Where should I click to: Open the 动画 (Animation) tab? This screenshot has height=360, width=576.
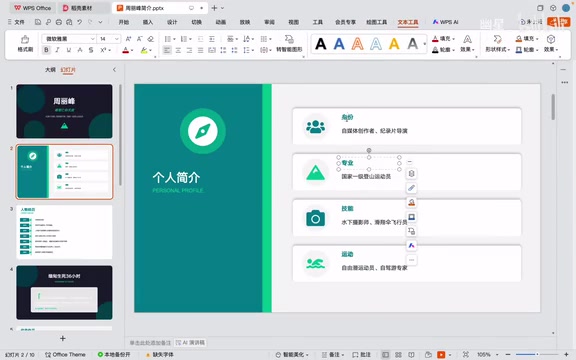coord(220,22)
